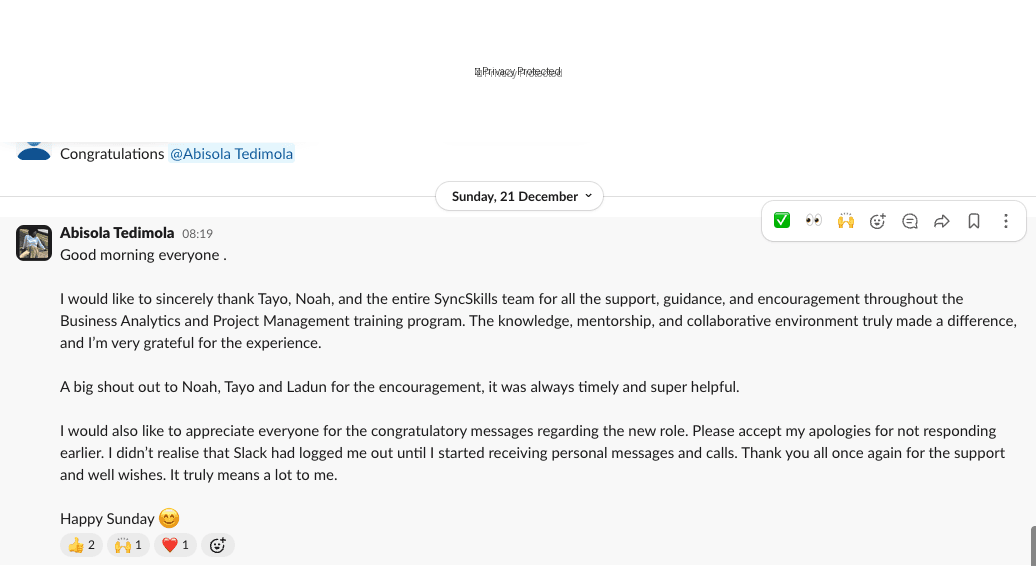Open more actions three-dot menu
This screenshot has height=566, width=1036.
point(1006,221)
